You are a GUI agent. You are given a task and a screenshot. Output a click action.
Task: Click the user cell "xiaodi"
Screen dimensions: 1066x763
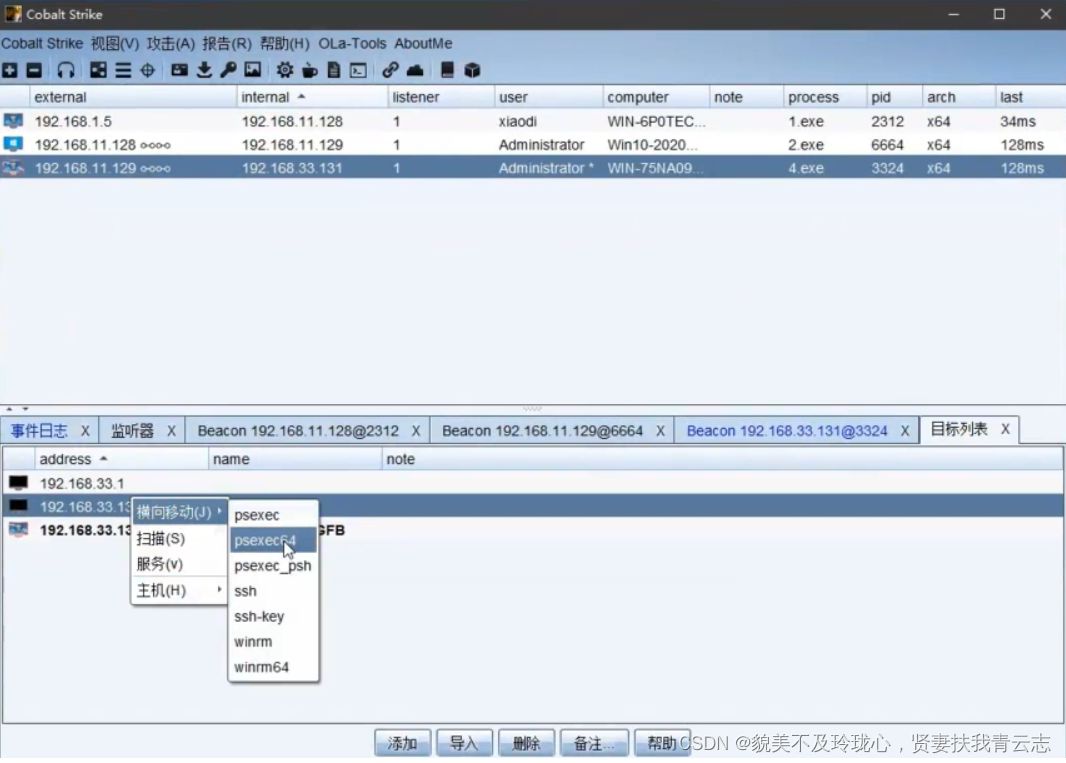517,121
